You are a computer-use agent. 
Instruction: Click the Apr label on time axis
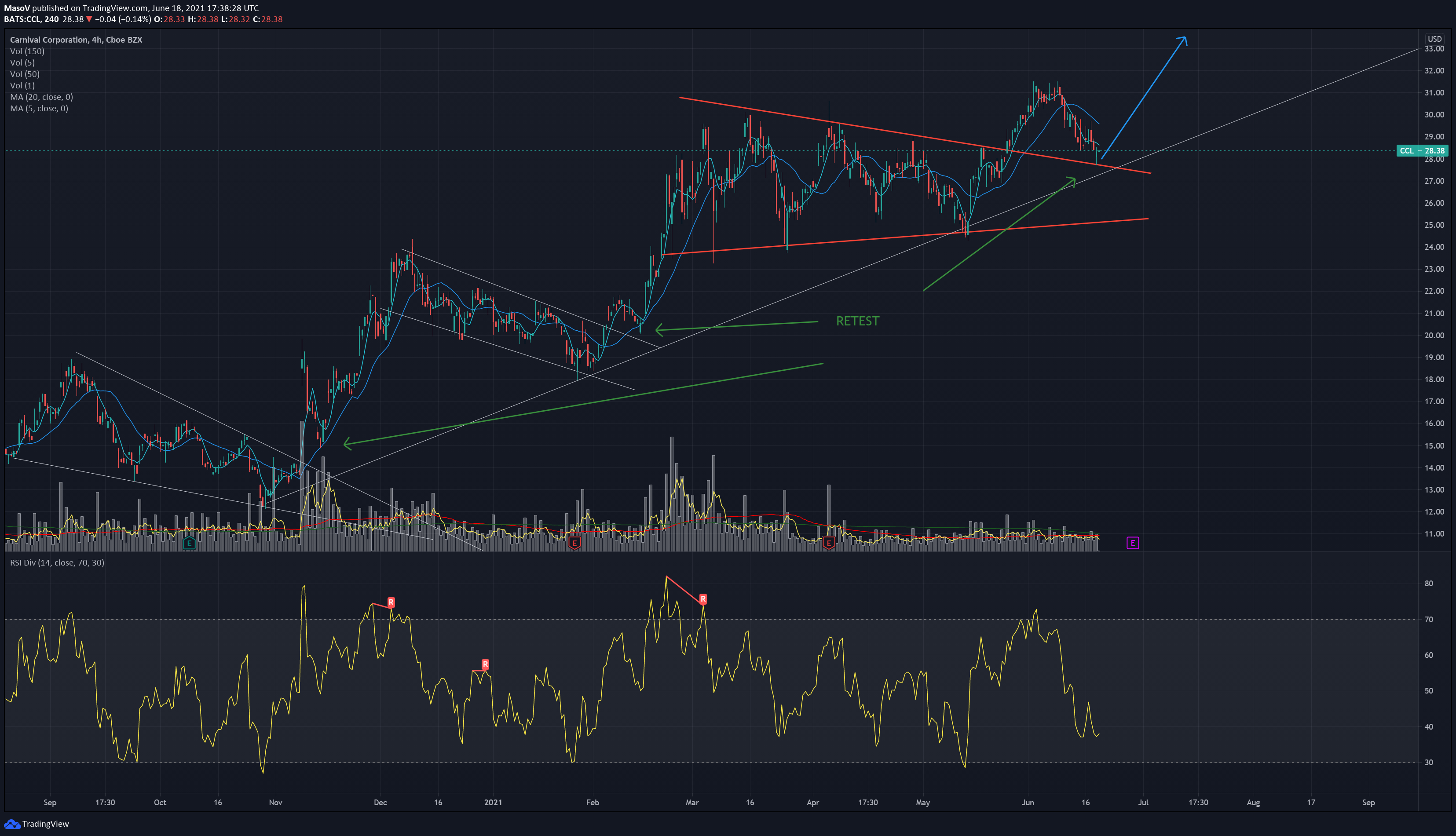coord(813,803)
